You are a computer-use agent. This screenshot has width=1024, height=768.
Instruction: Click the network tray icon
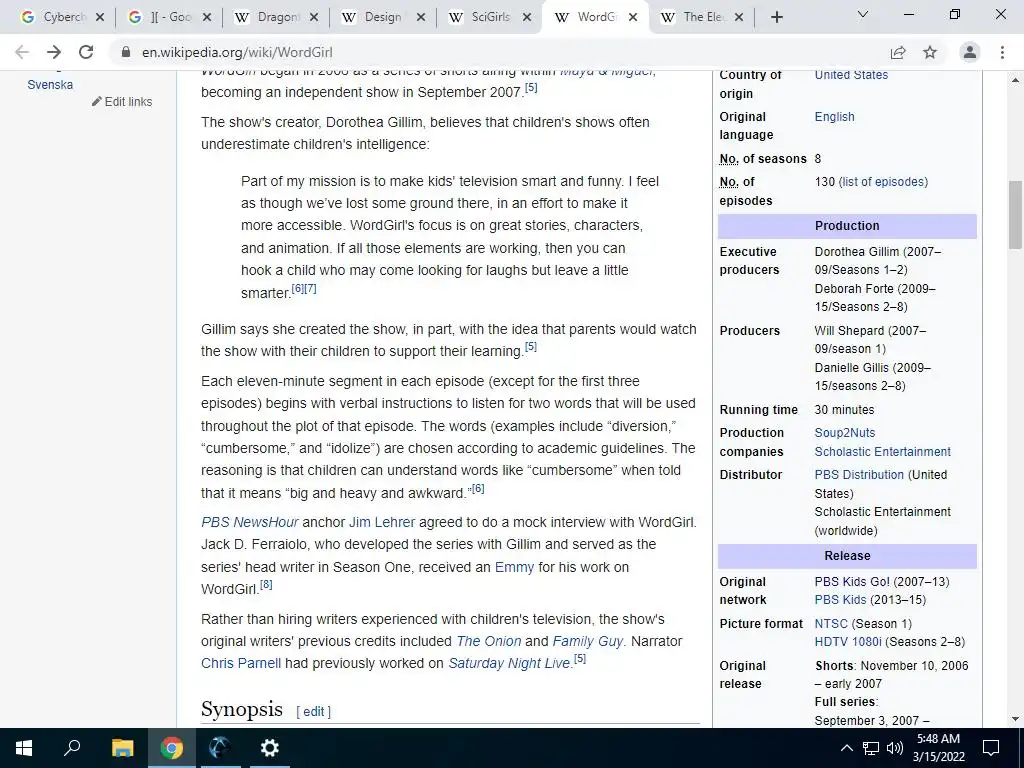pyautogui.click(x=871, y=748)
